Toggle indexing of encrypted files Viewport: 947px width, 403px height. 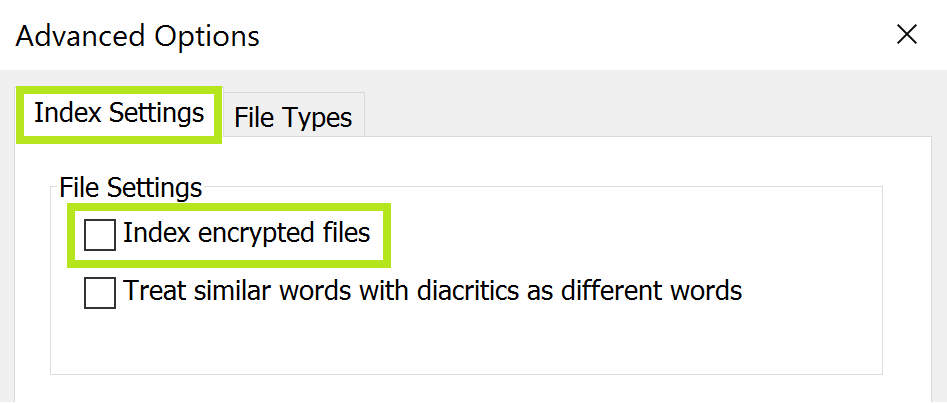(x=100, y=235)
